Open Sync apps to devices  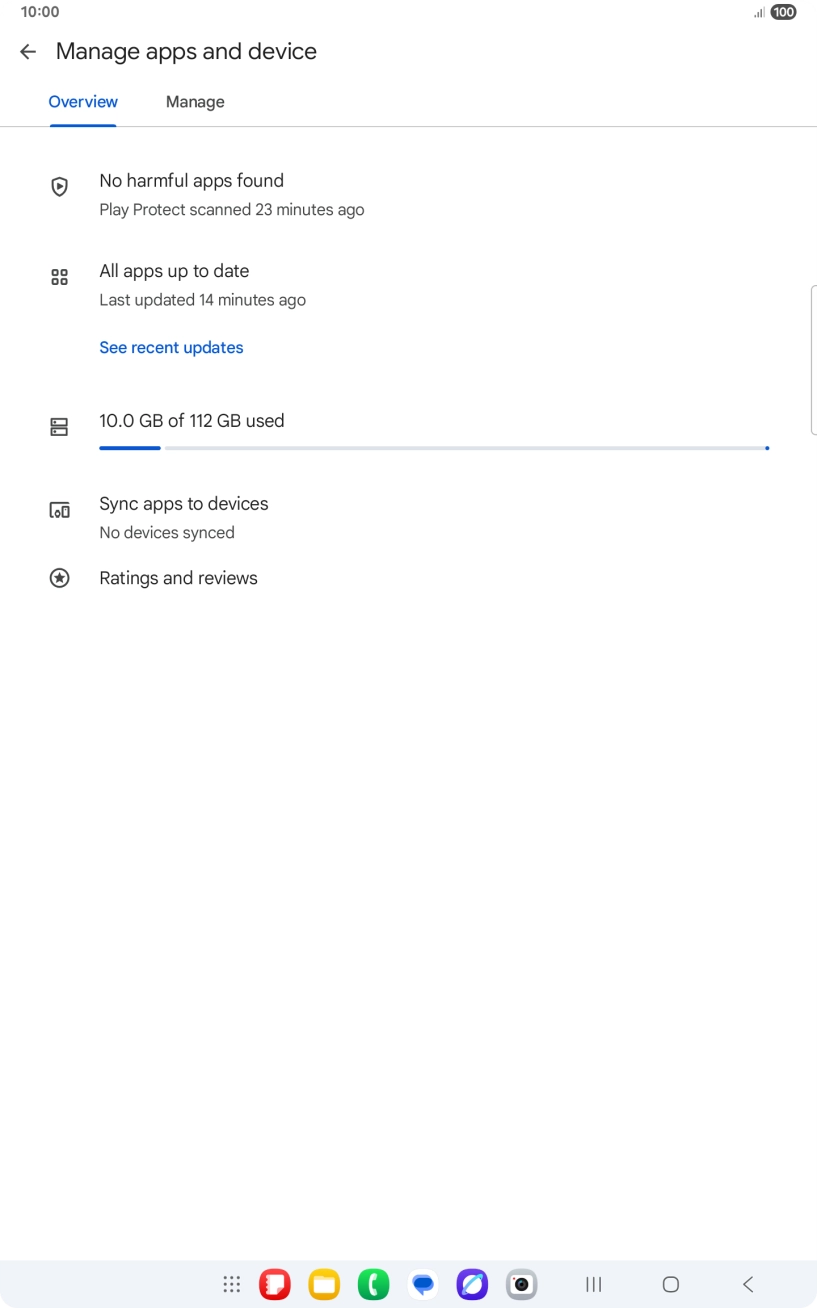[184, 504]
